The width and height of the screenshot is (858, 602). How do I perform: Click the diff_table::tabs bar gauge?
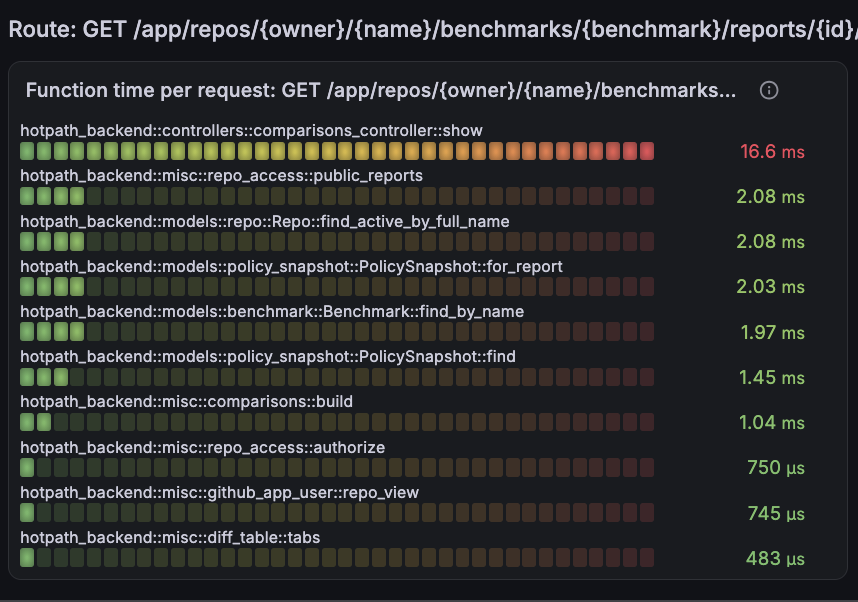coord(337,558)
